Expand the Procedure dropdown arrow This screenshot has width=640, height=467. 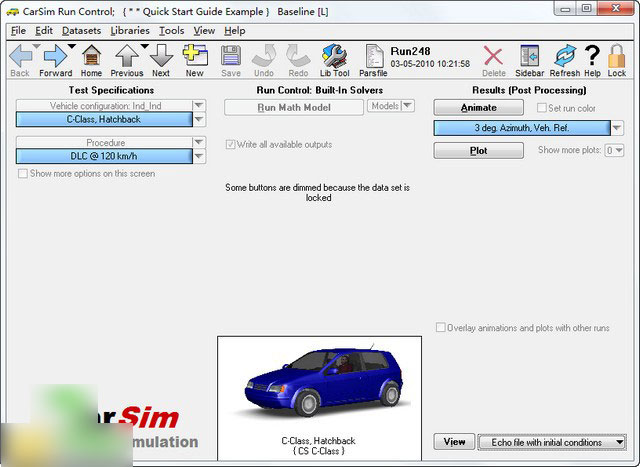pyautogui.click(x=199, y=156)
